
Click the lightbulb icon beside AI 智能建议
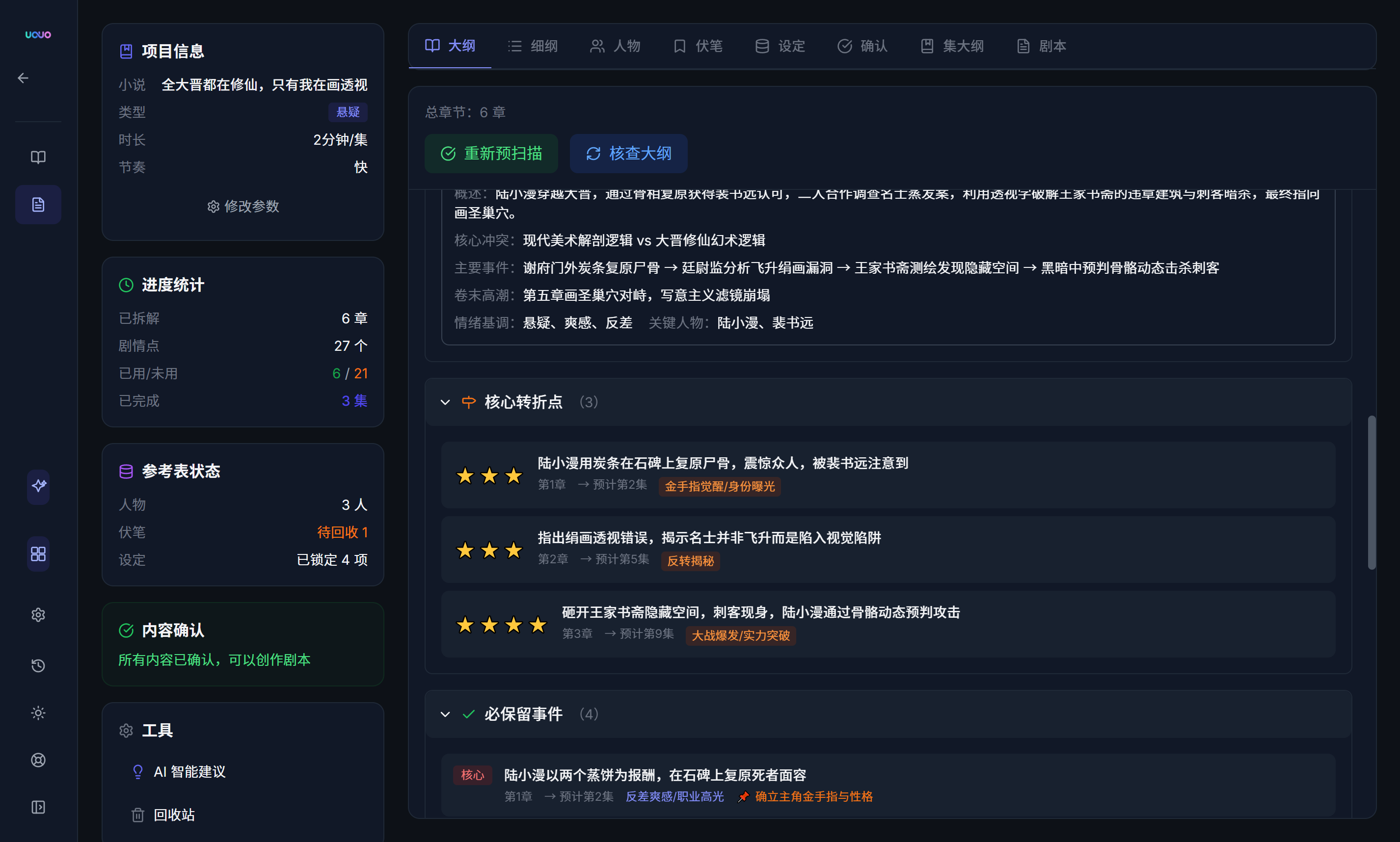[x=138, y=772]
